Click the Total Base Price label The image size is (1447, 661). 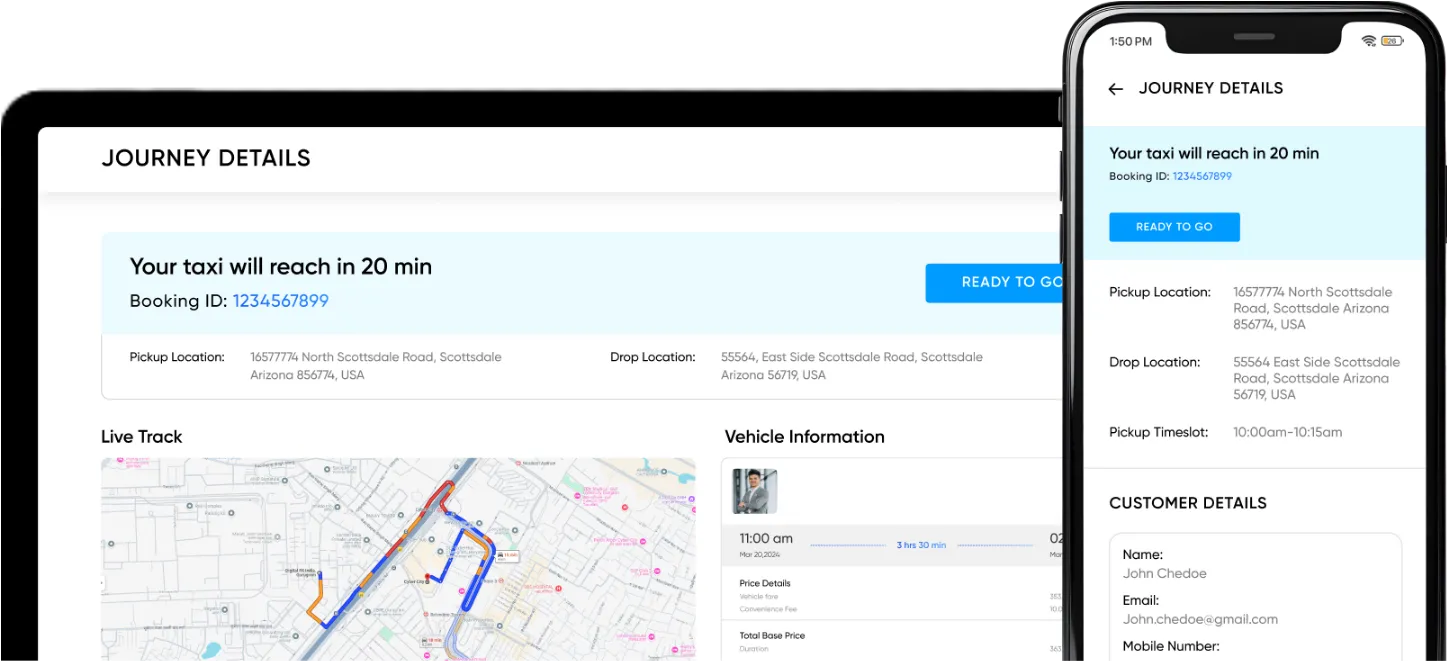click(x=772, y=635)
